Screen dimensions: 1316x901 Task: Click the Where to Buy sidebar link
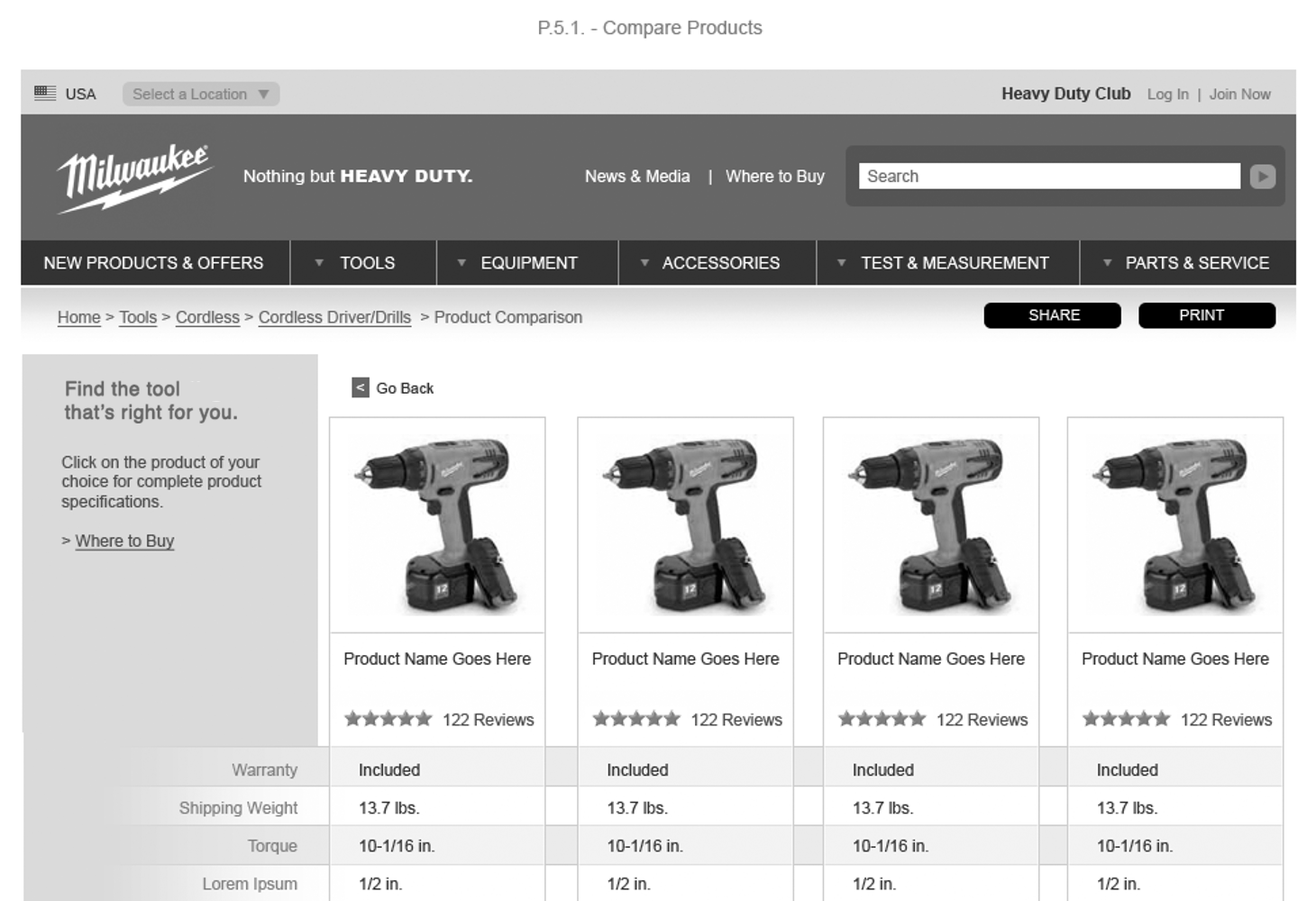click(124, 541)
